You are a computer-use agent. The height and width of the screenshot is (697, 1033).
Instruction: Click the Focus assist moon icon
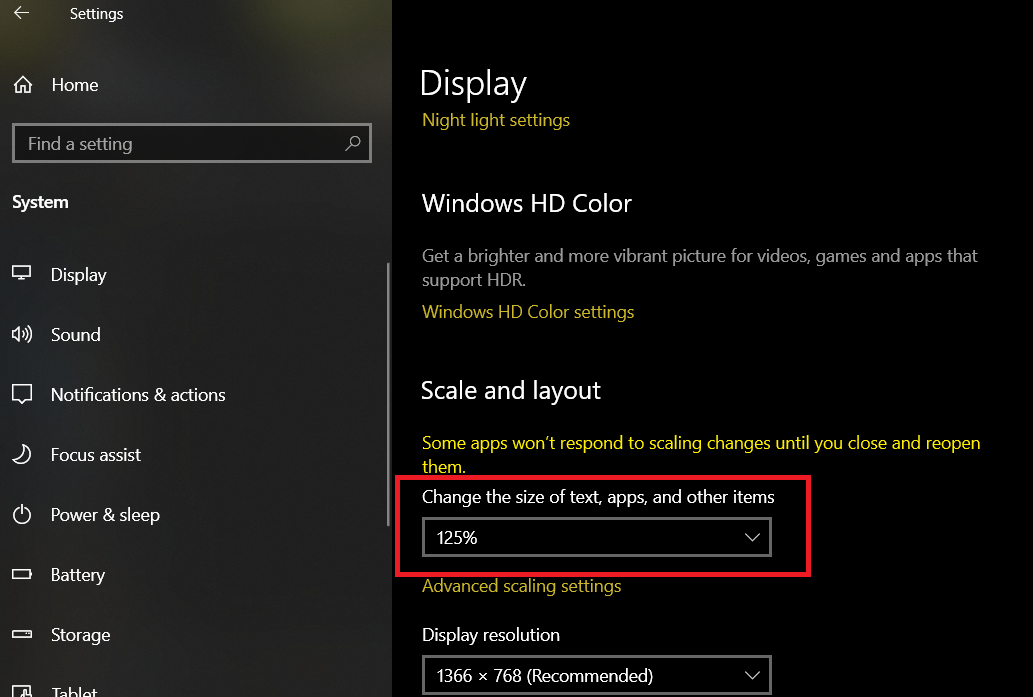click(x=22, y=455)
